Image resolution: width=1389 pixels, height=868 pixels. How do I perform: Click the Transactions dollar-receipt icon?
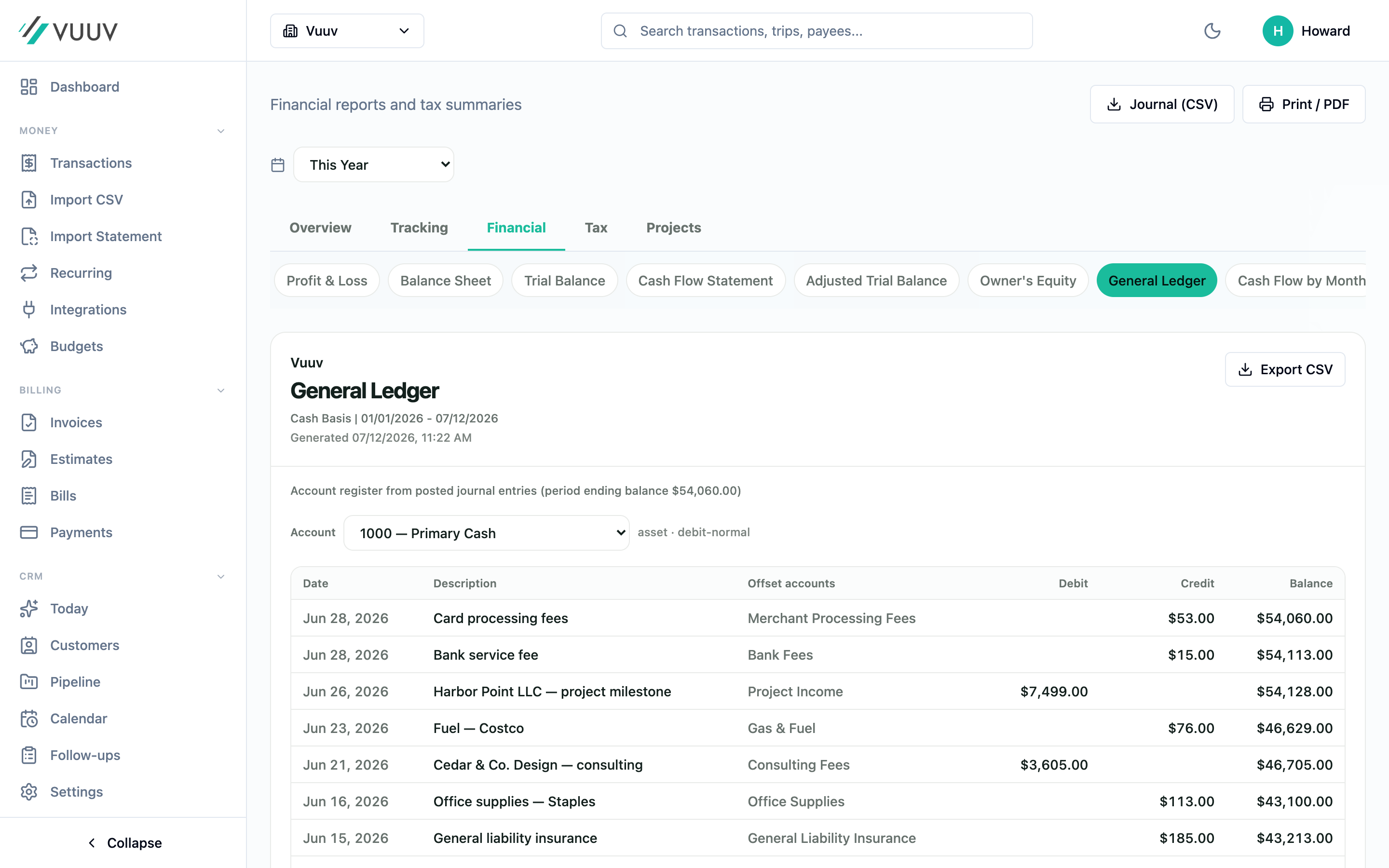[29, 163]
